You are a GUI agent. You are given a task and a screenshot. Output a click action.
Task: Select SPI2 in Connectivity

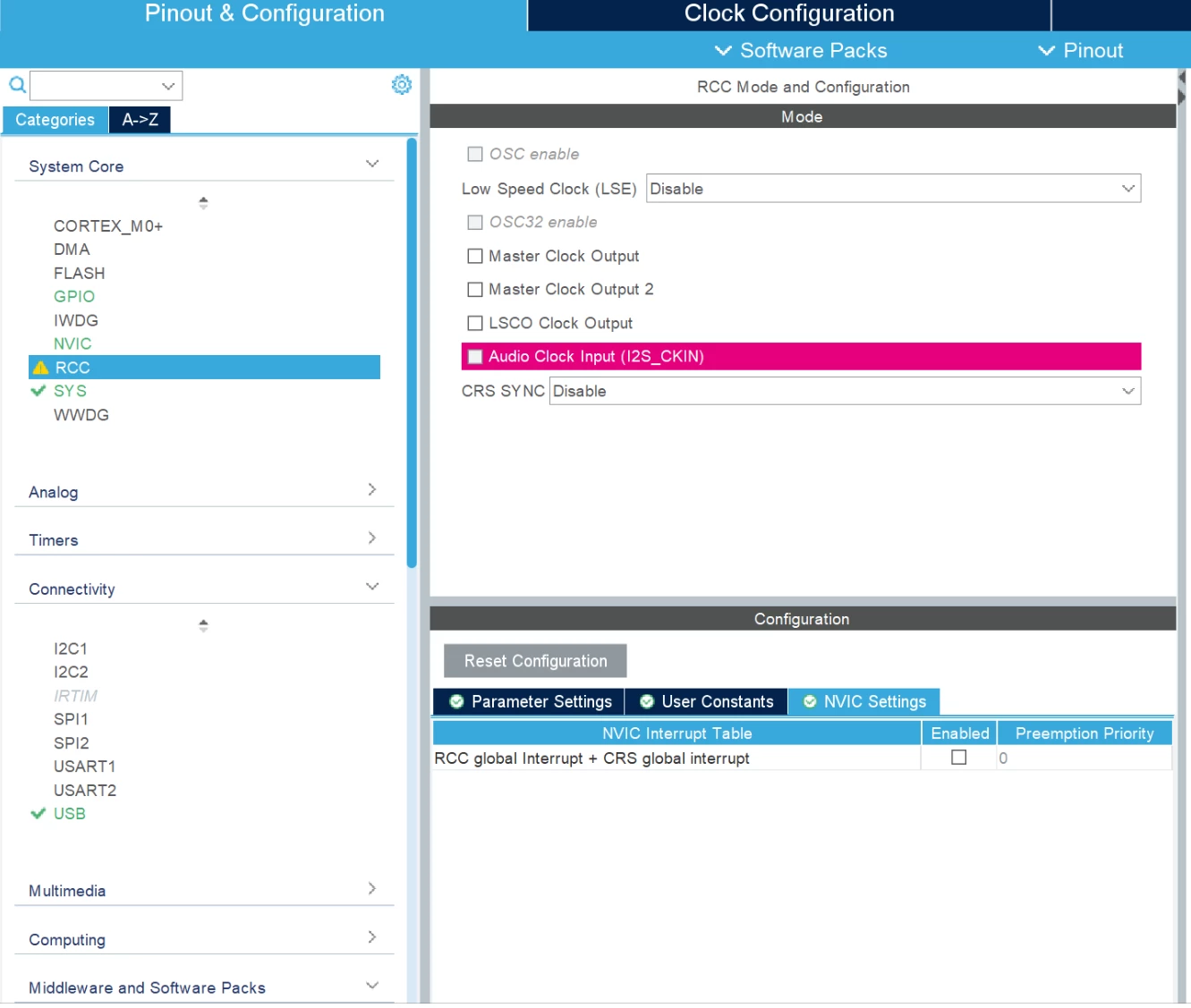coord(72,743)
